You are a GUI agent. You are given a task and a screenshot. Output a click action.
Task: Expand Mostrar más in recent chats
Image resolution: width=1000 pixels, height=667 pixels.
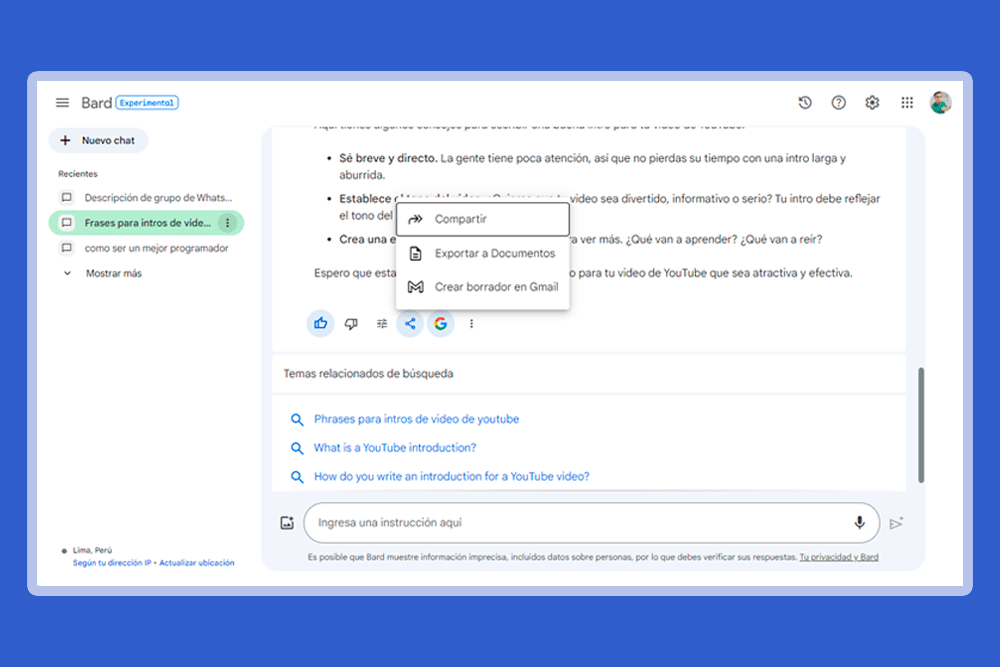point(102,273)
